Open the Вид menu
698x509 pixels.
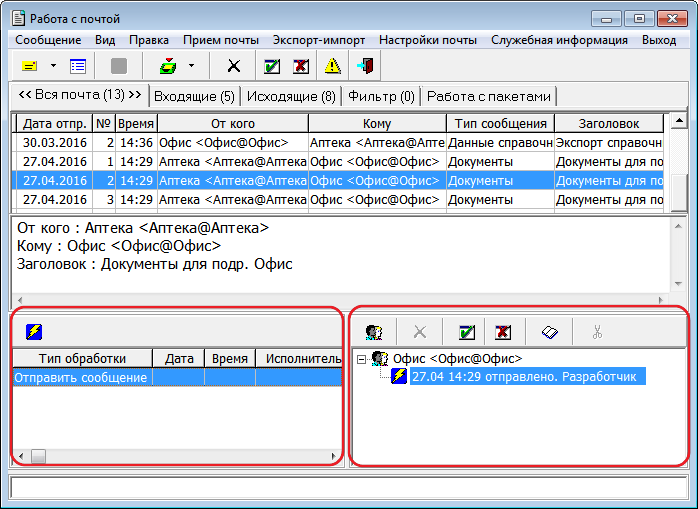pyautogui.click(x=105, y=40)
